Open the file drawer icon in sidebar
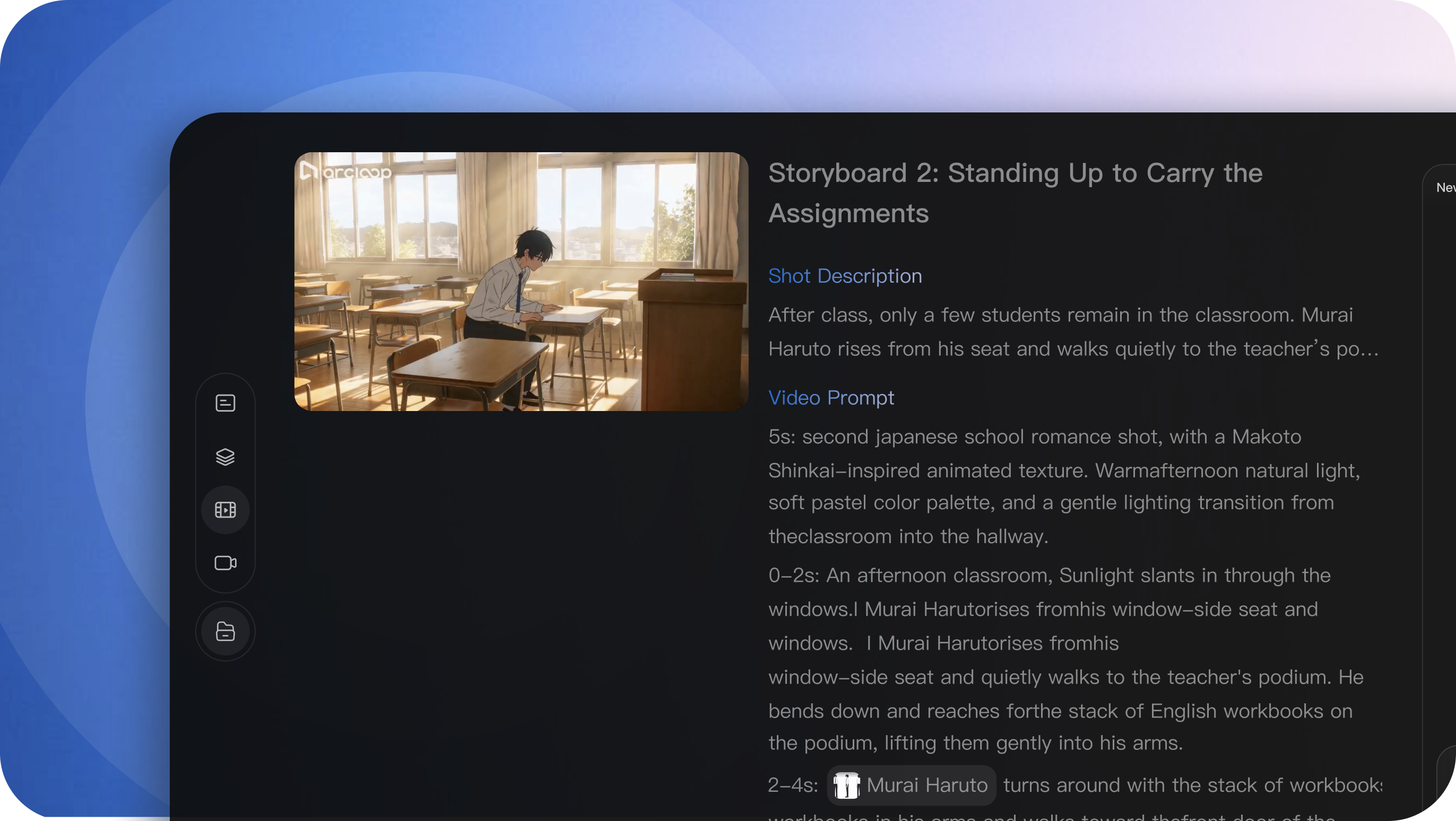Screen dimensions: 1456x821 (225, 631)
